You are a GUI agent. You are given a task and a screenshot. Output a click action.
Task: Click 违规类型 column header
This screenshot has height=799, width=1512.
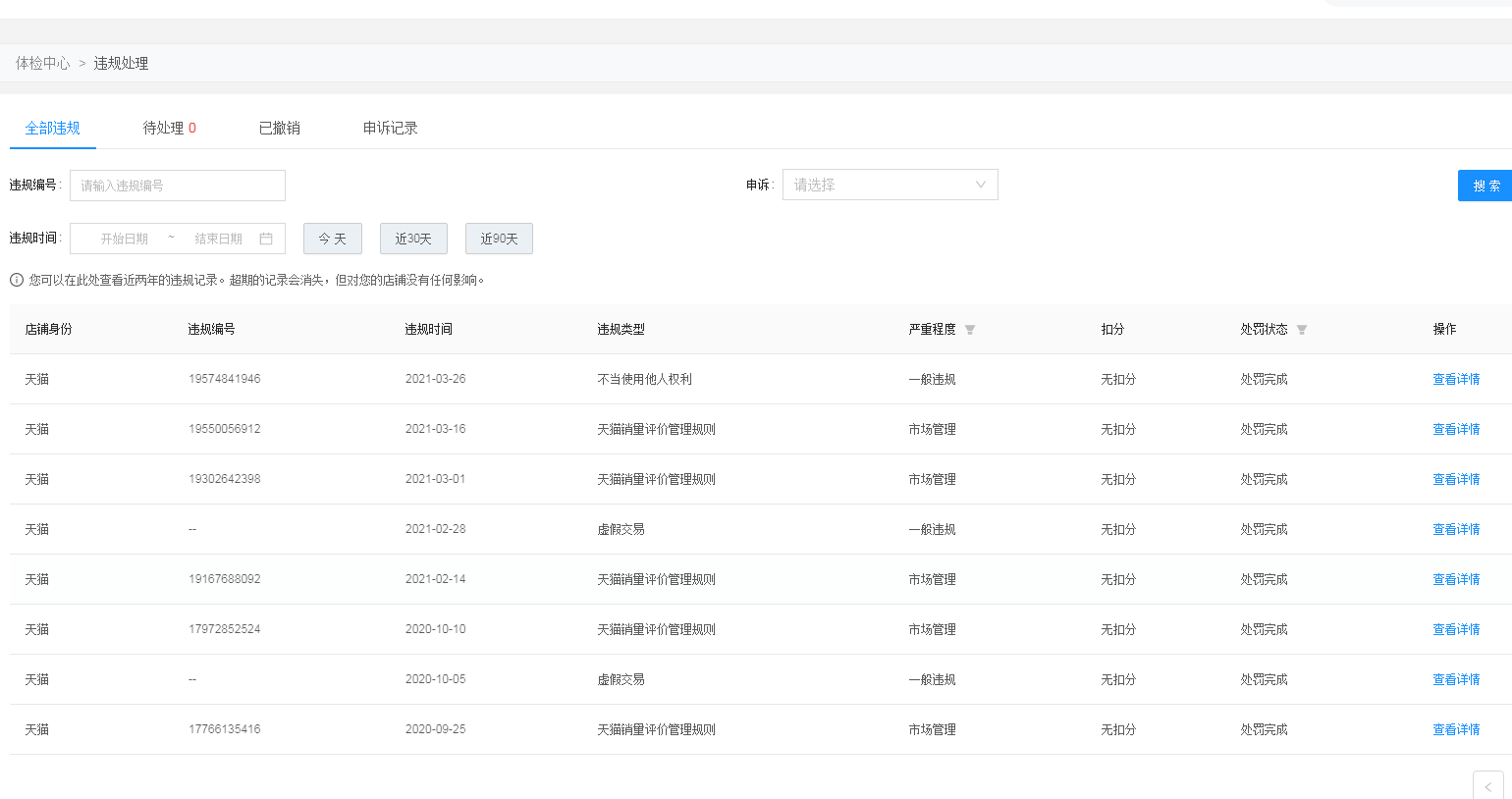coord(621,329)
